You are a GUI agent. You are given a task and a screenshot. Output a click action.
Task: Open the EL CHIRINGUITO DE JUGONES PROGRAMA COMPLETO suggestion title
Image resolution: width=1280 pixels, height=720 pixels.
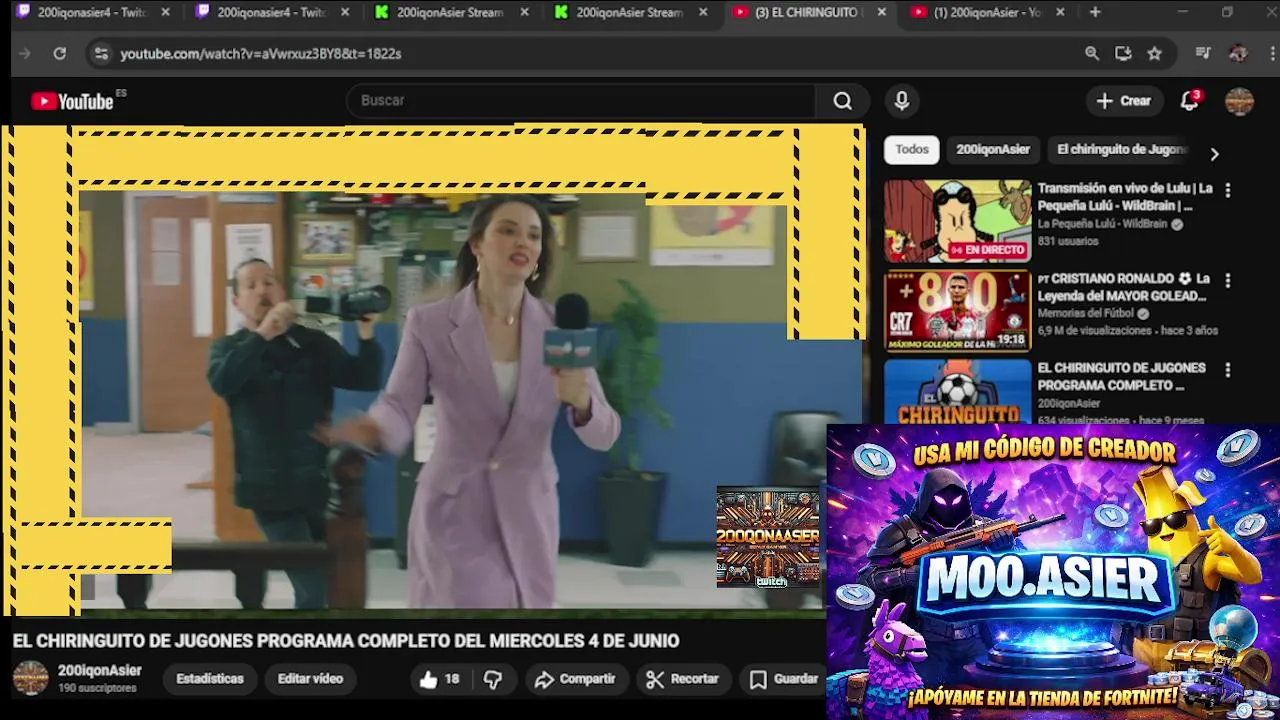click(x=1121, y=377)
